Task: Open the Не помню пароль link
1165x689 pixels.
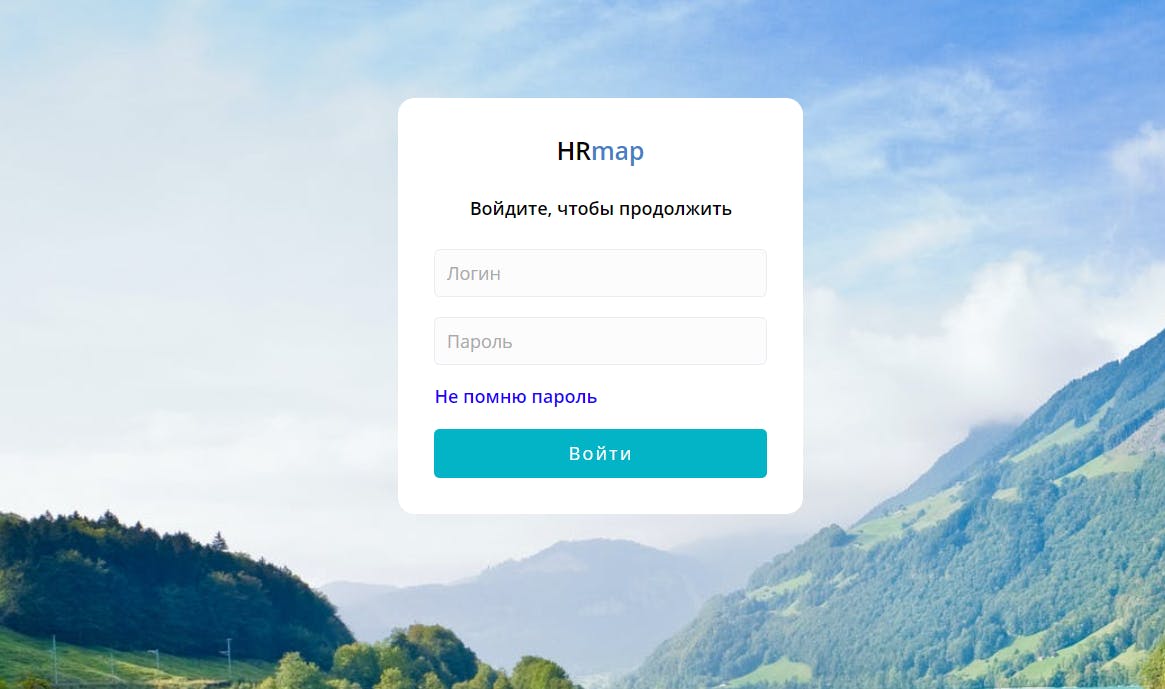Action: pos(516,397)
